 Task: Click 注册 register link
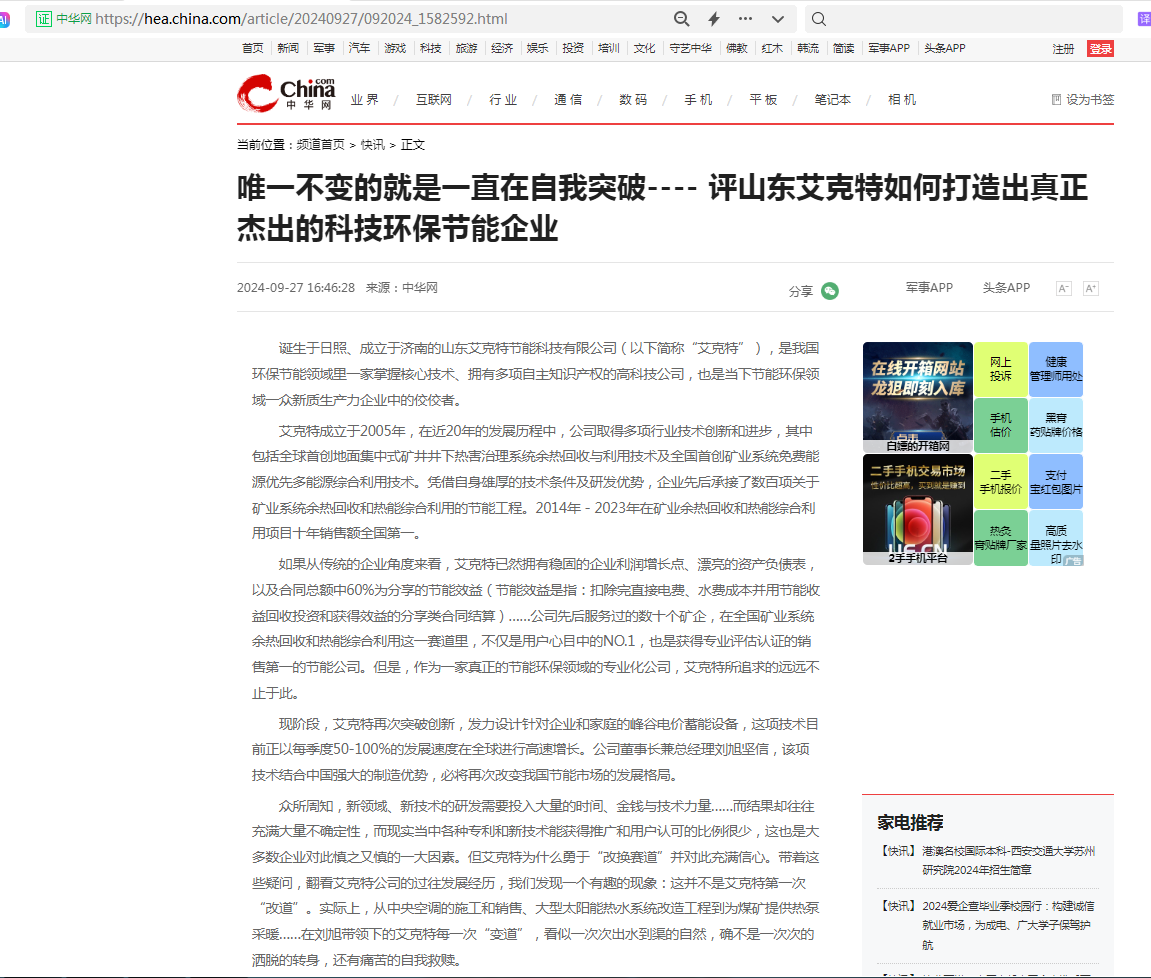[1063, 49]
